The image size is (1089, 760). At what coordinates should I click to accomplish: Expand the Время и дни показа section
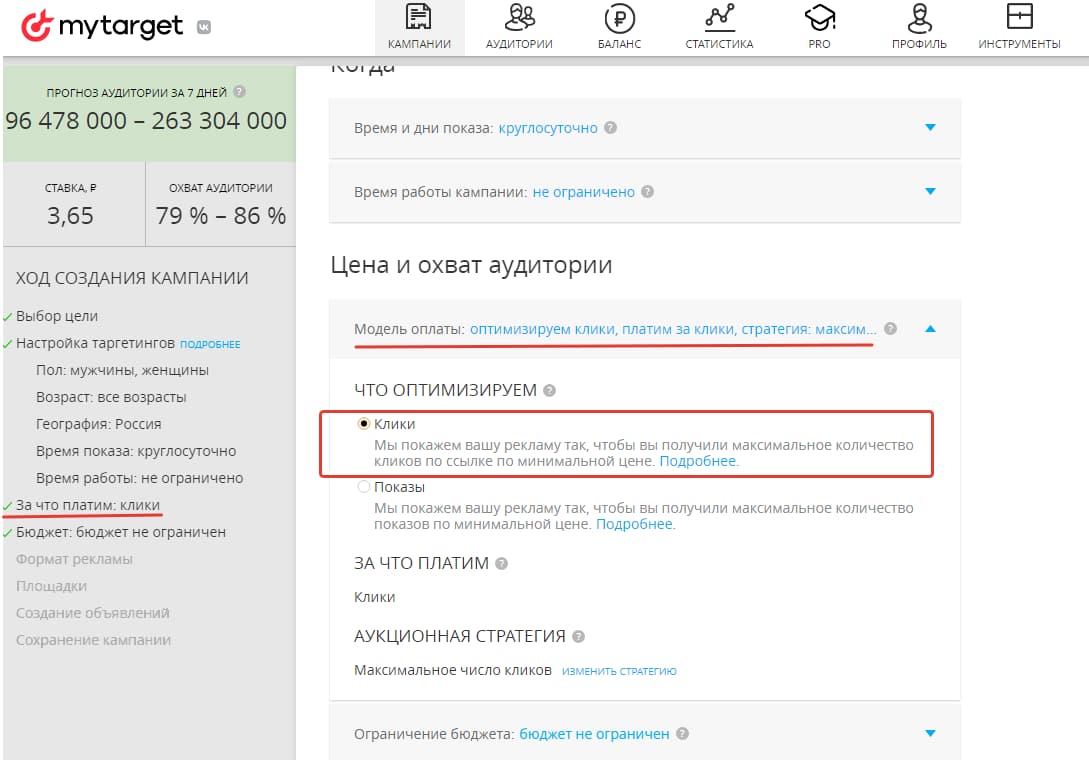click(x=930, y=128)
